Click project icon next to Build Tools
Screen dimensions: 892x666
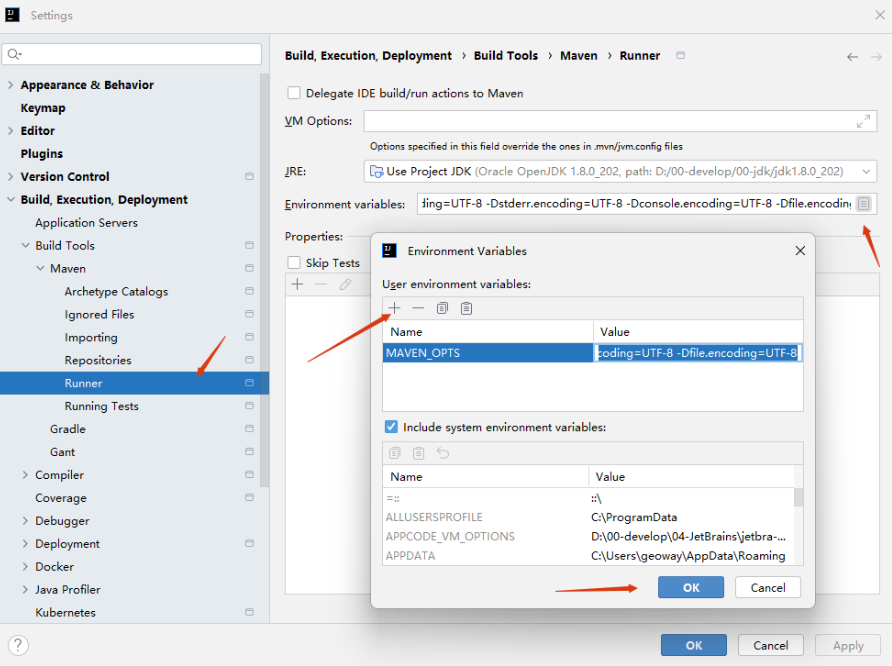(249, 245)
